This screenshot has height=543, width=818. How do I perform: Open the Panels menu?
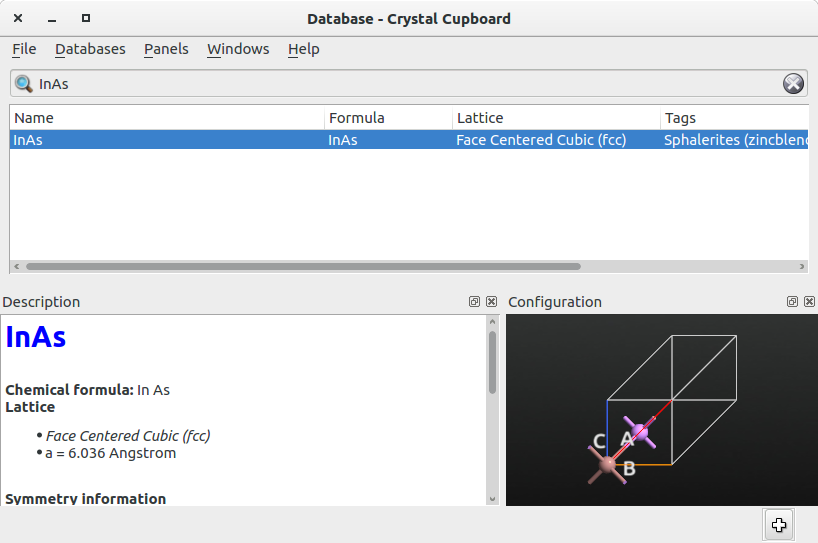[166, 49]
